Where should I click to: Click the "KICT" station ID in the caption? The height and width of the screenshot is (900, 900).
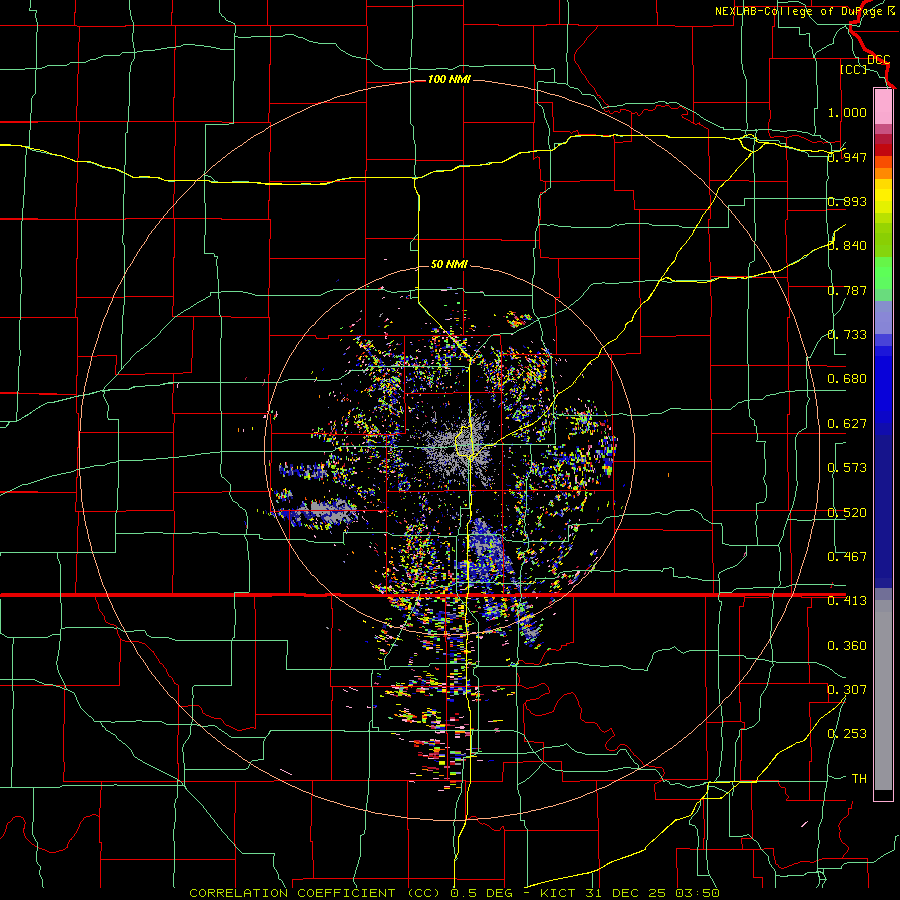pyautogui.click(x=560, y=893)
